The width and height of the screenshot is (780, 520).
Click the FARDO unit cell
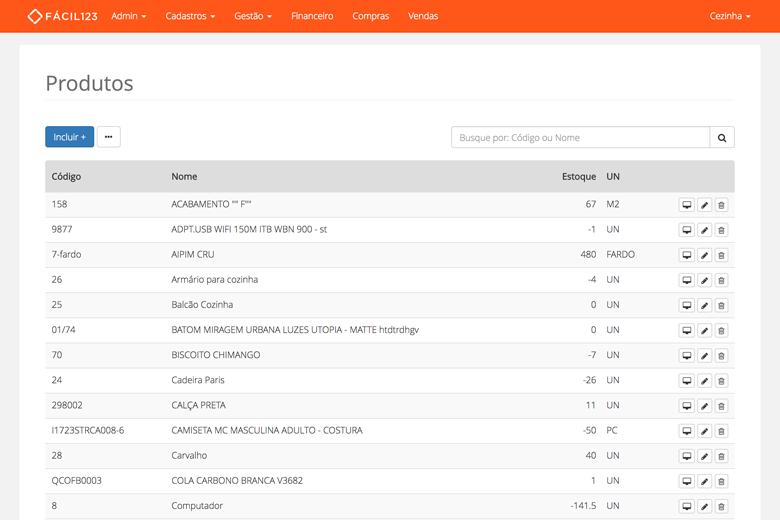[x=620, y=254]
